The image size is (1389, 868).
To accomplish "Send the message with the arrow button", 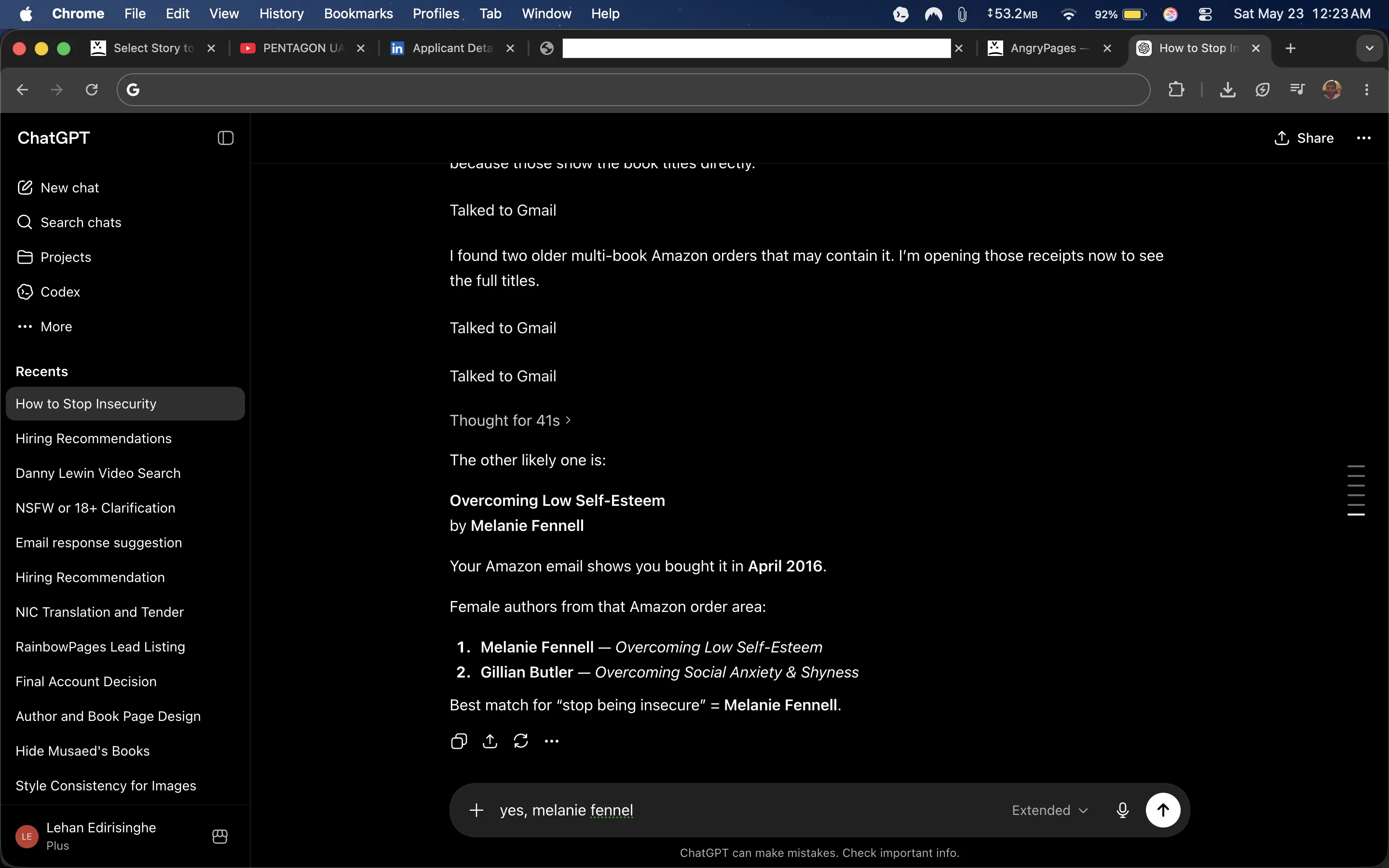I will tap(1163, 810).
